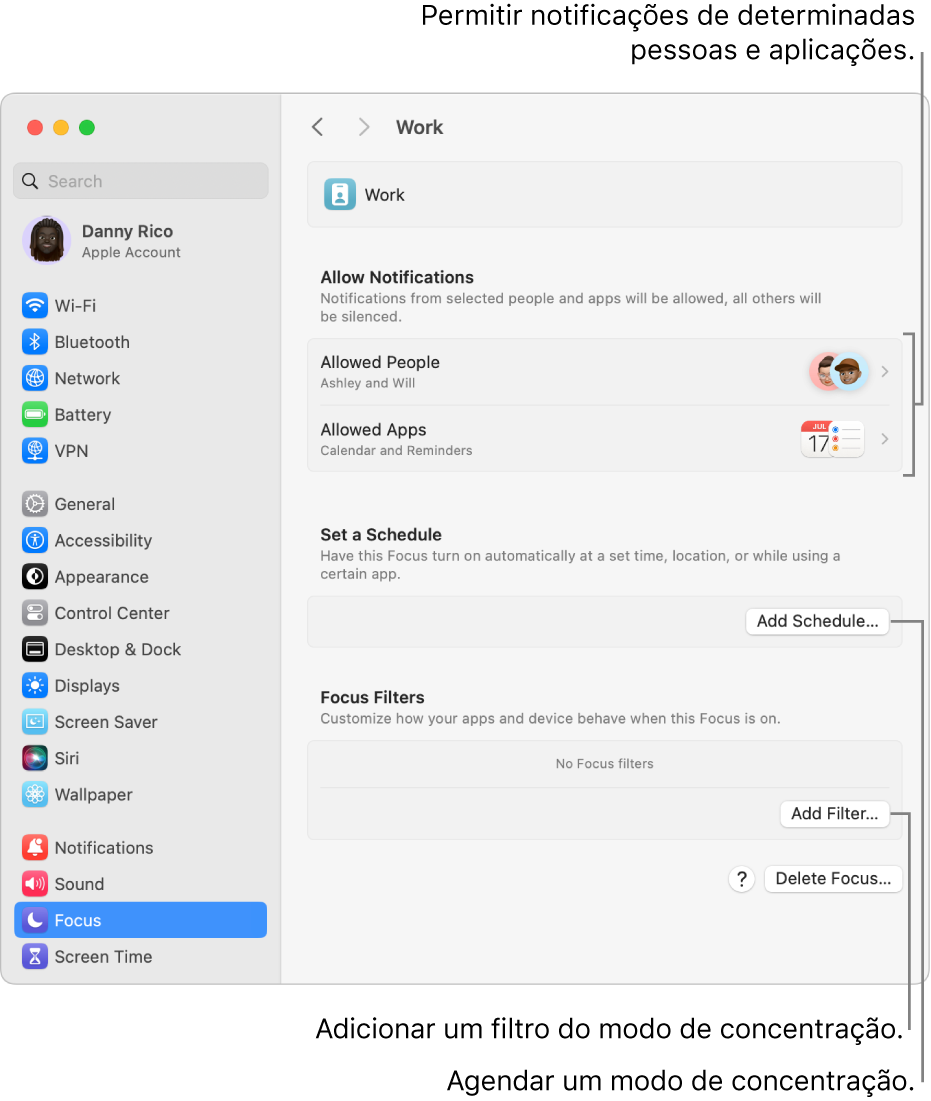Click the Work focus badge icon
Image resolution: width=931 pixels, height=1101 pixels.
tap(340, 195)
